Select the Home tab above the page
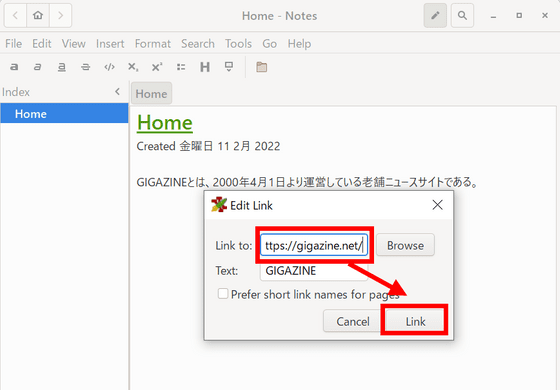Screen dimensions: 560x390 point(151,94)
